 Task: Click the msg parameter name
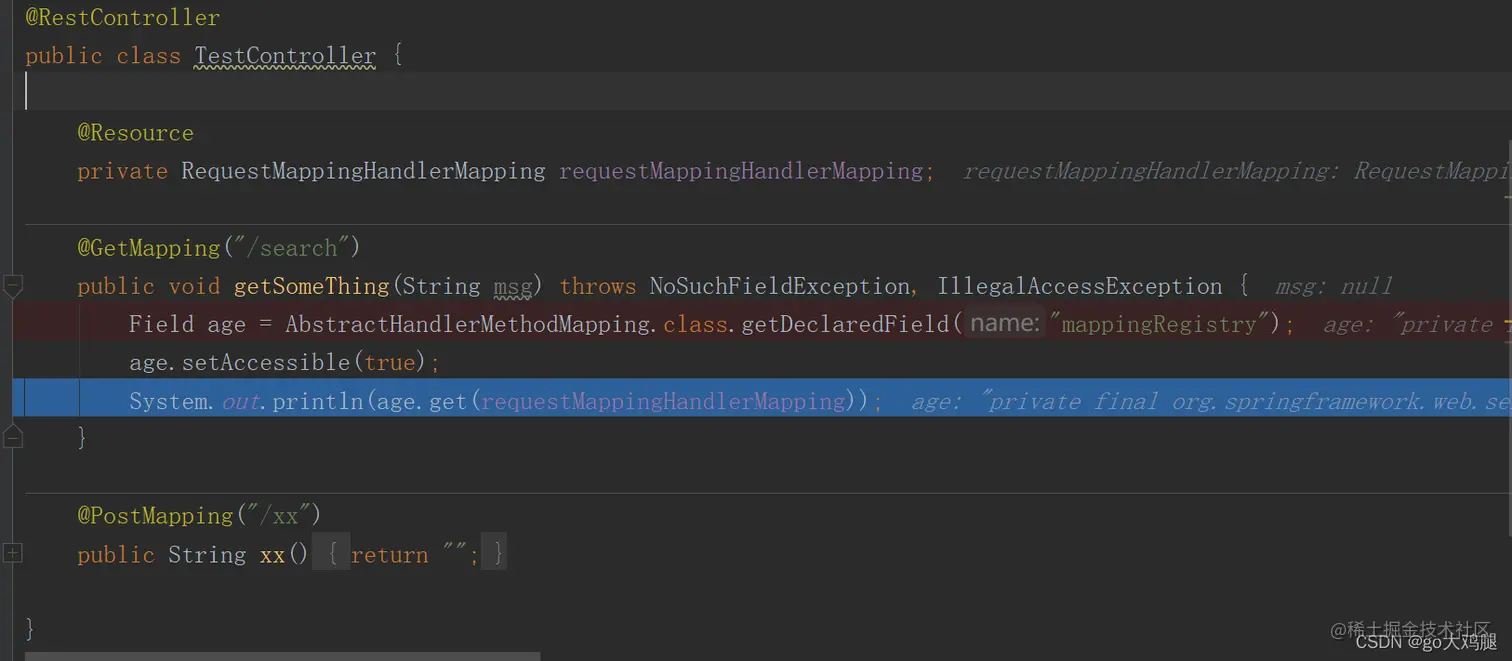tap(513, 287)
